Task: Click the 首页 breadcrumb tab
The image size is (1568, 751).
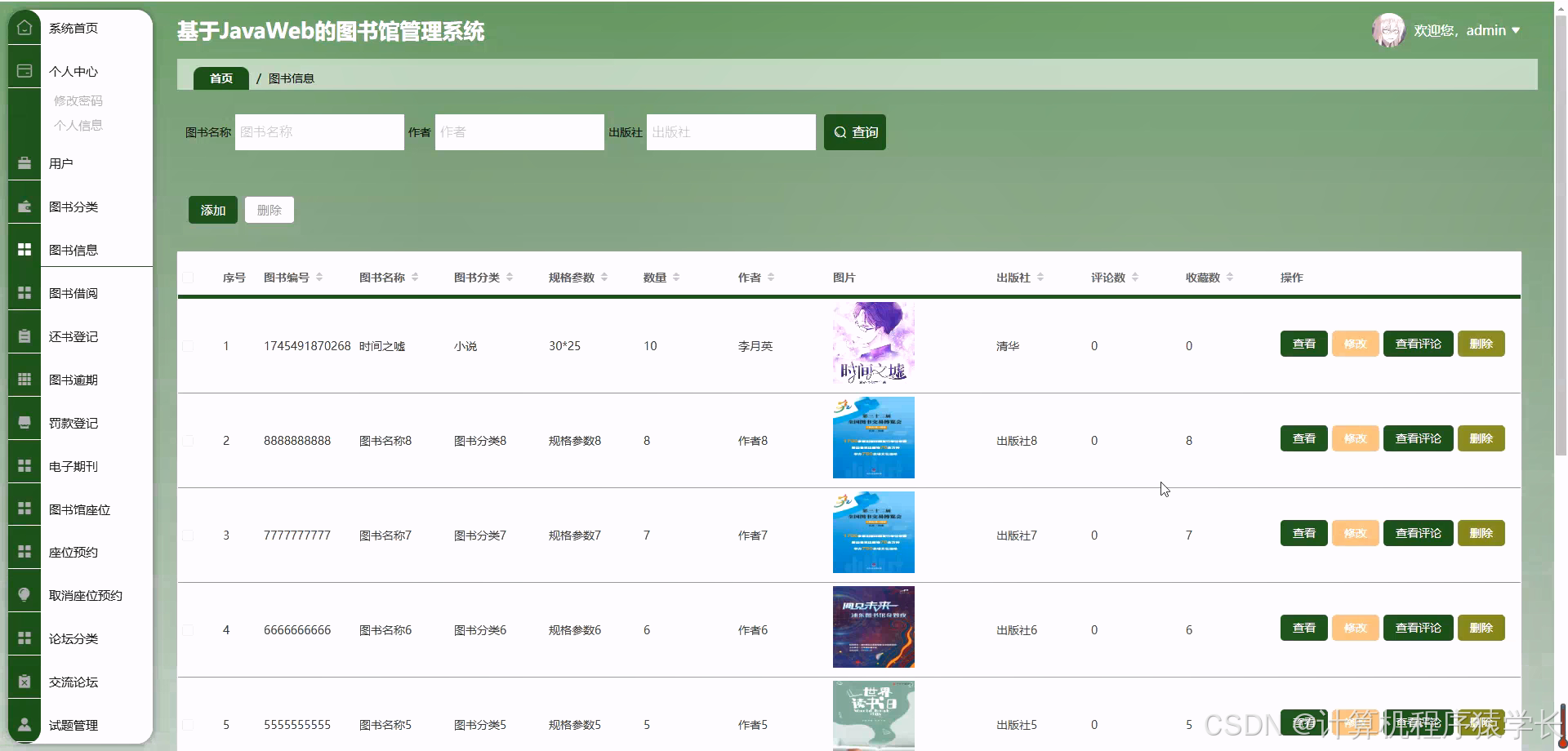Action: coord(221,78)
